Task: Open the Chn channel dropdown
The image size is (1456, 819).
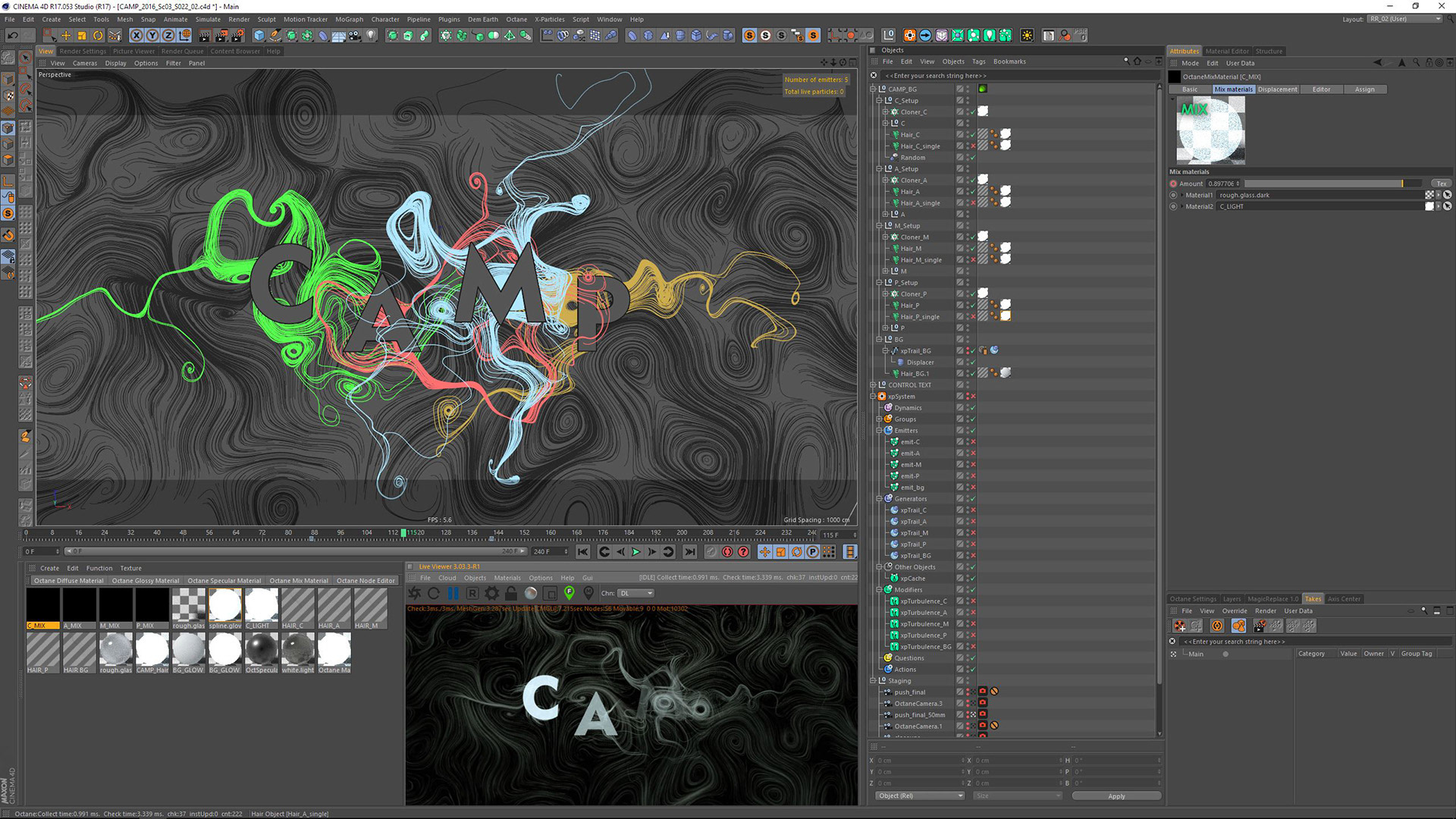Action: click(635, 593)
